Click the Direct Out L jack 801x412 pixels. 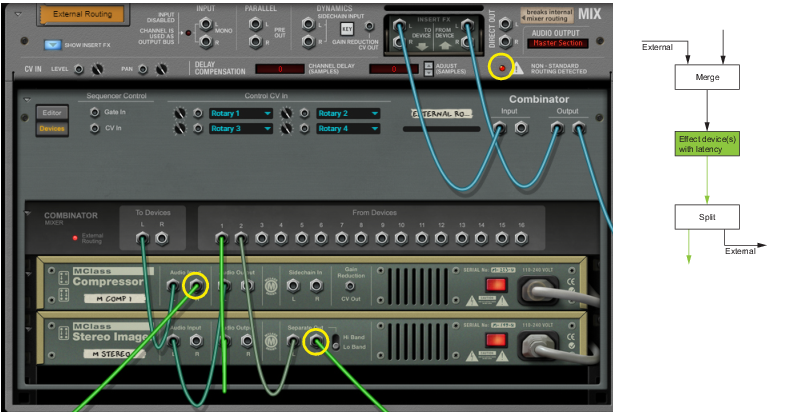[x=505, y=23]
